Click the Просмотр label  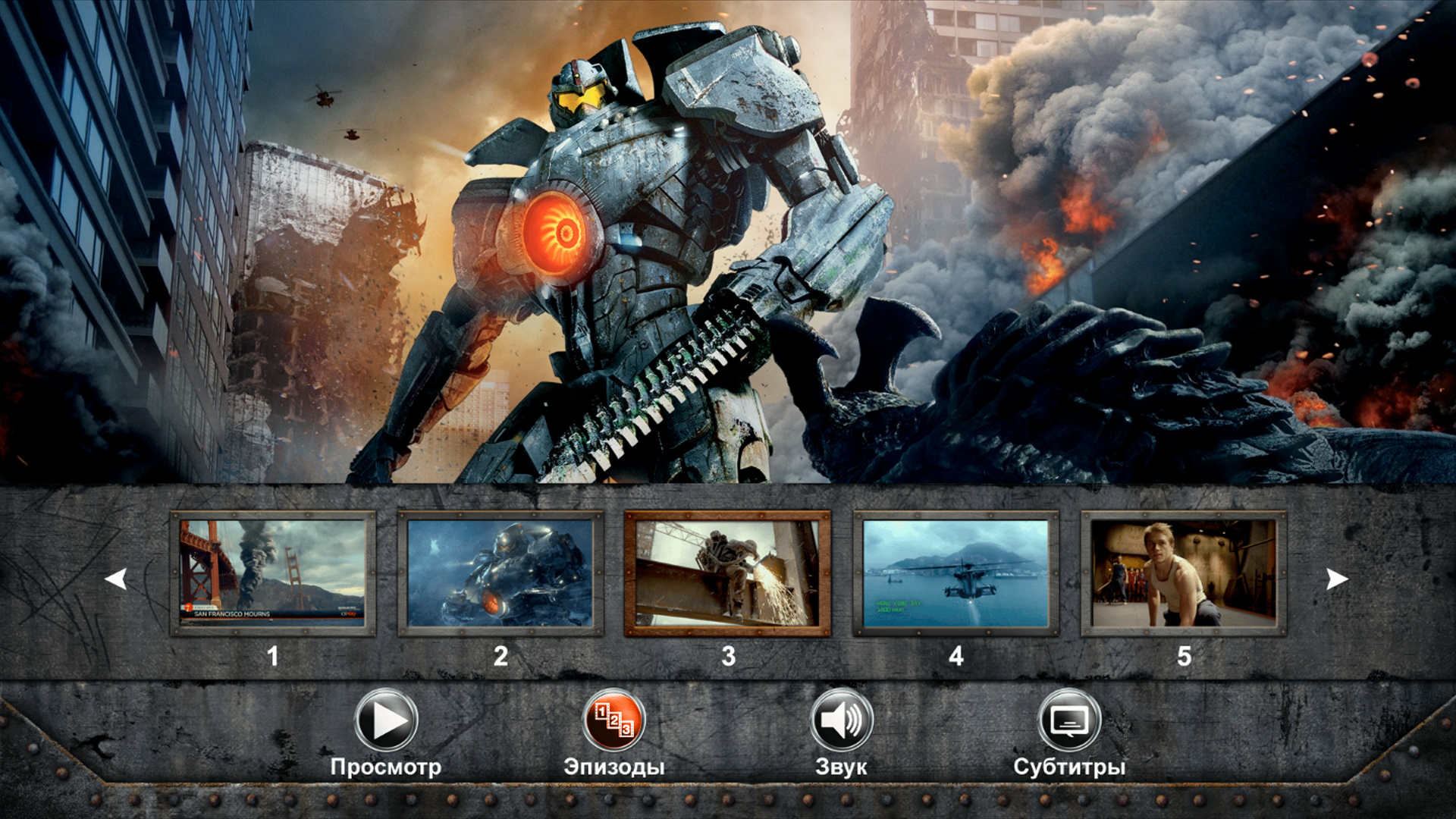click(386, 767)
